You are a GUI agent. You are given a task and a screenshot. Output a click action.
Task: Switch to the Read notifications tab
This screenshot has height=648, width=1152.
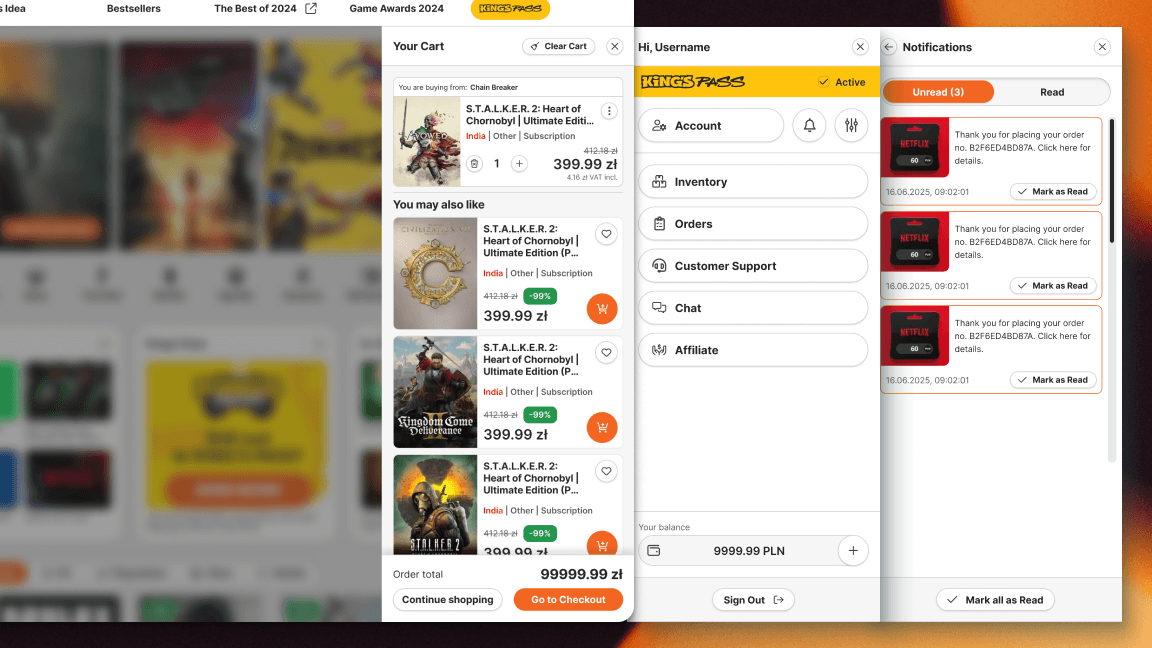pos(1052,92)
